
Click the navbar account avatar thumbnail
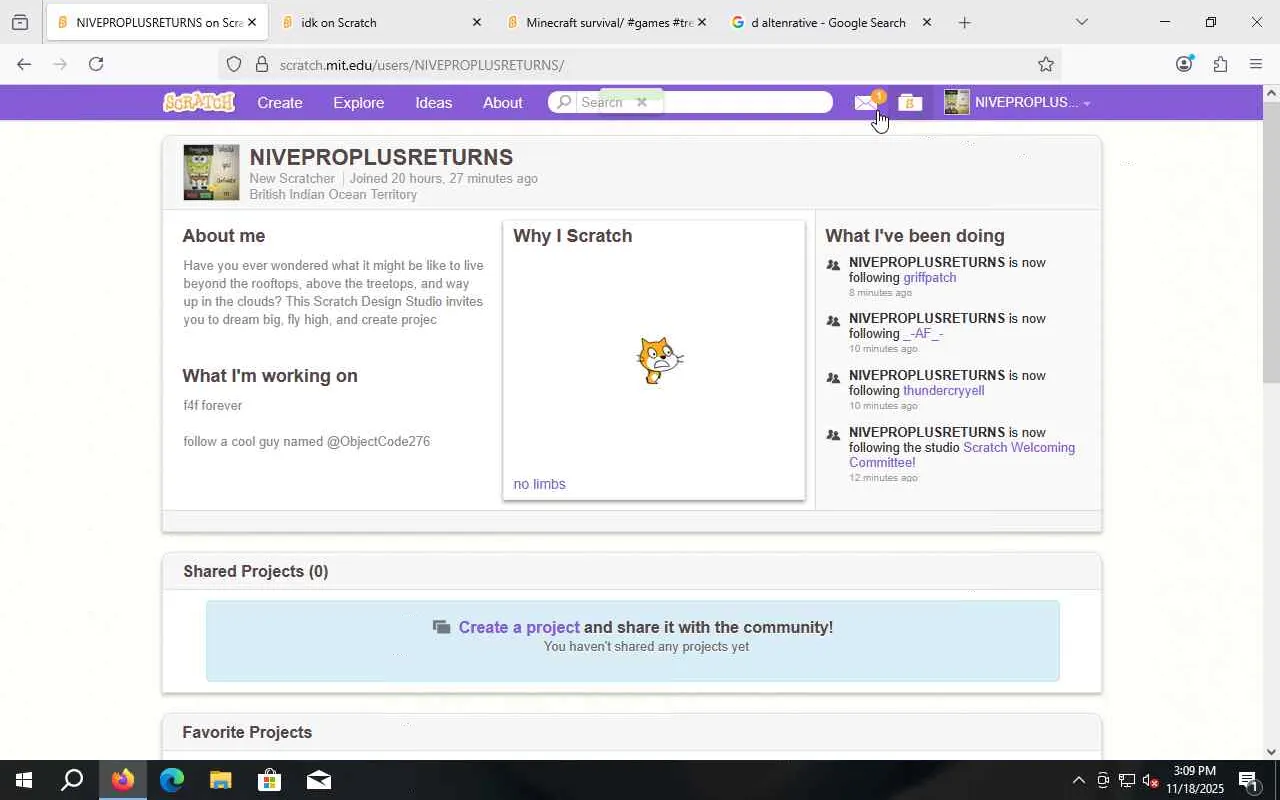(x=957, y=102)
